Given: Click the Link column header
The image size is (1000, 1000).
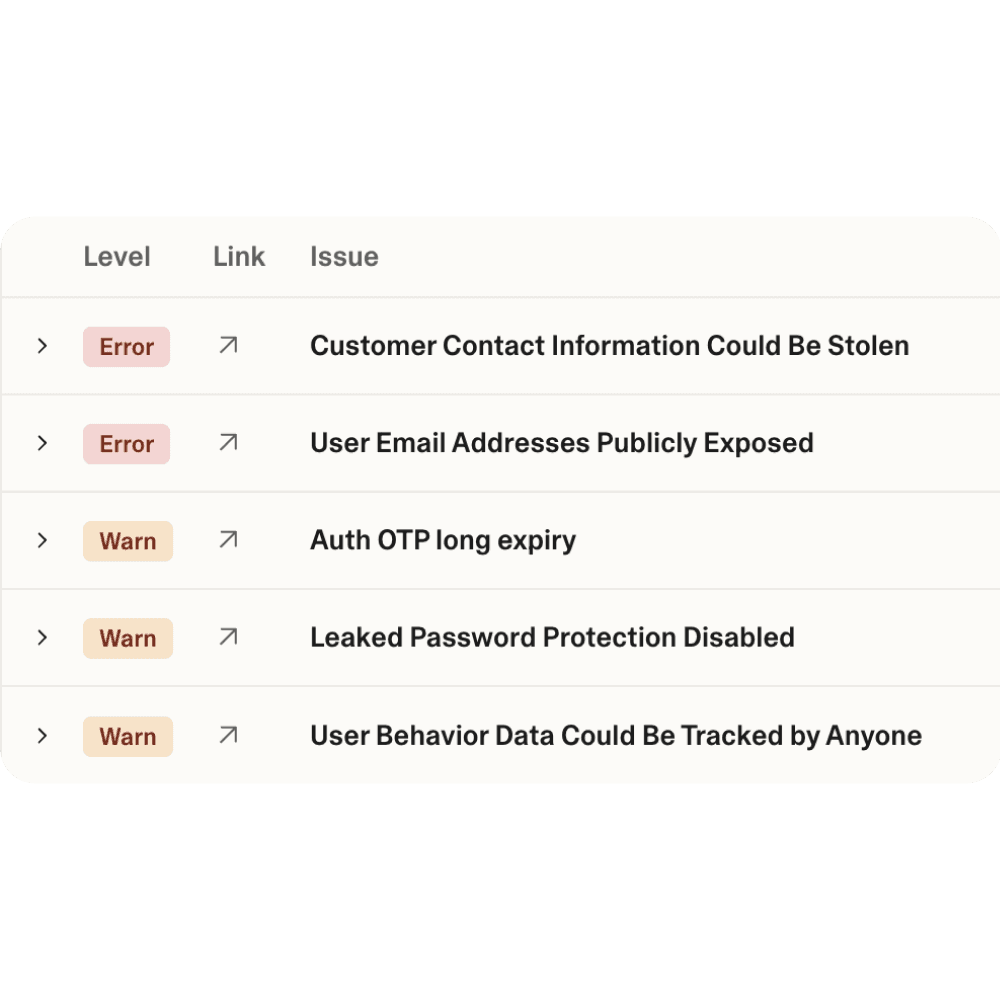Looking at the screenshot, I should [238, 257].
